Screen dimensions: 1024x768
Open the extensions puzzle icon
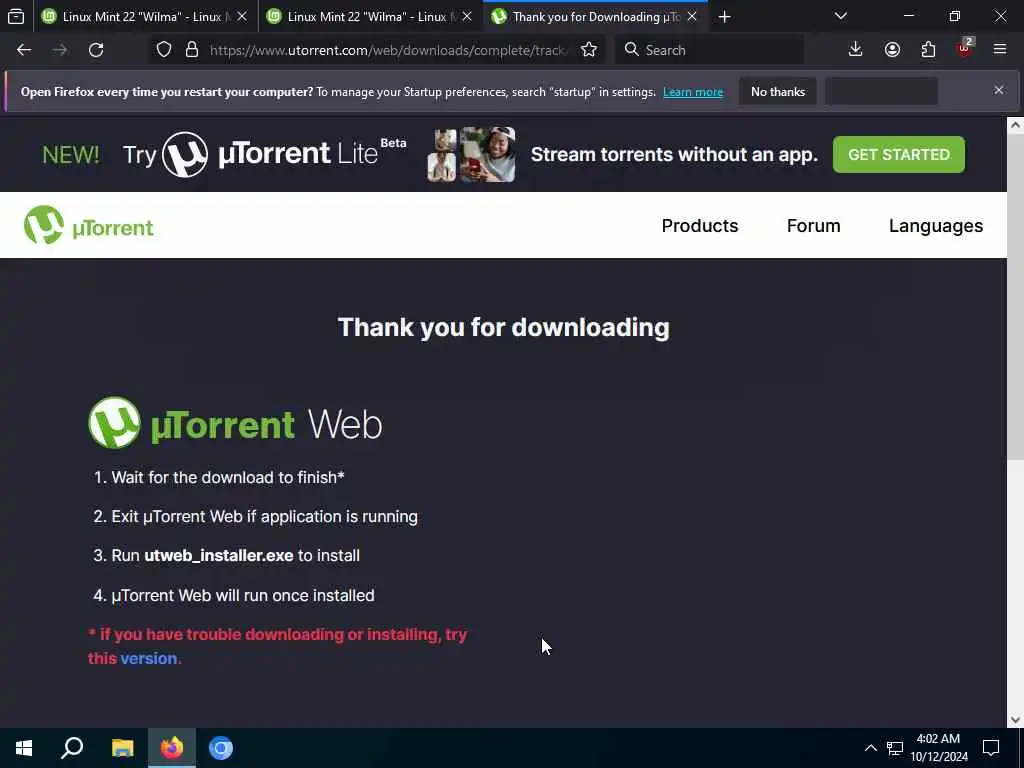(x=928, y=50)
